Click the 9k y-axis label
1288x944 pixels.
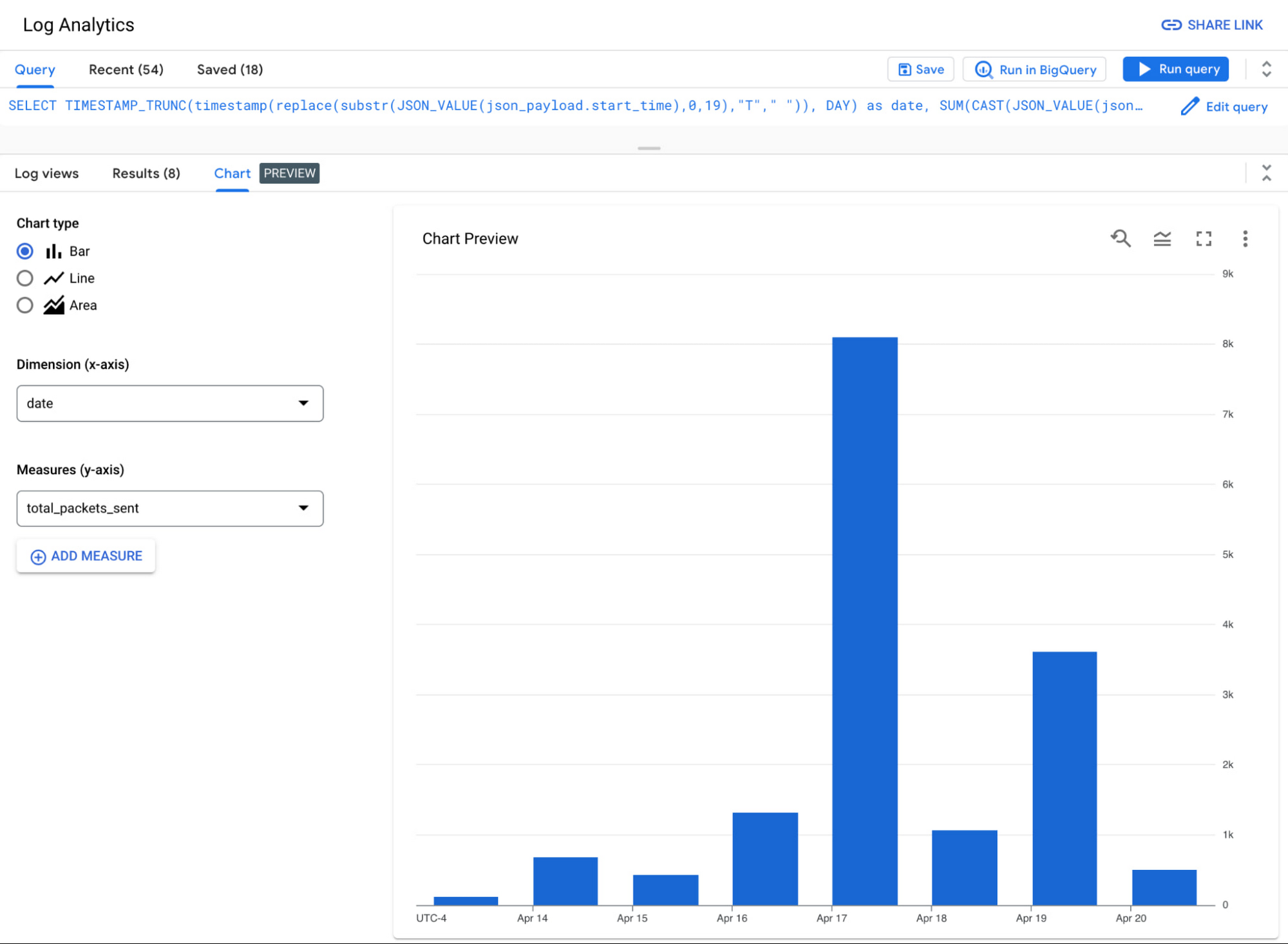click(x=1227, y=274)
